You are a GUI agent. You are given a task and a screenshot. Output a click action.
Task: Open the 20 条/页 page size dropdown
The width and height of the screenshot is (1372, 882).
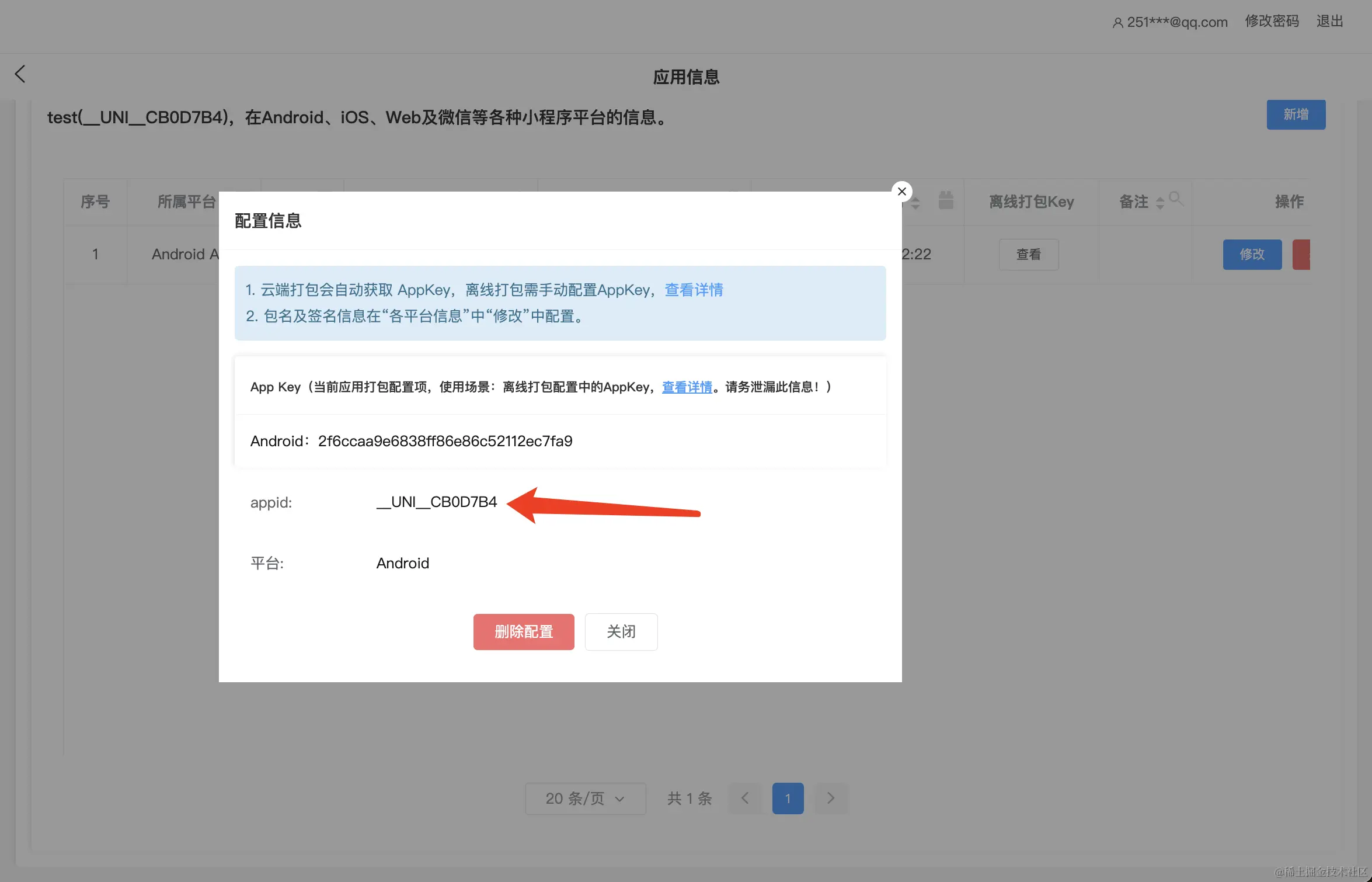(585, 798)
